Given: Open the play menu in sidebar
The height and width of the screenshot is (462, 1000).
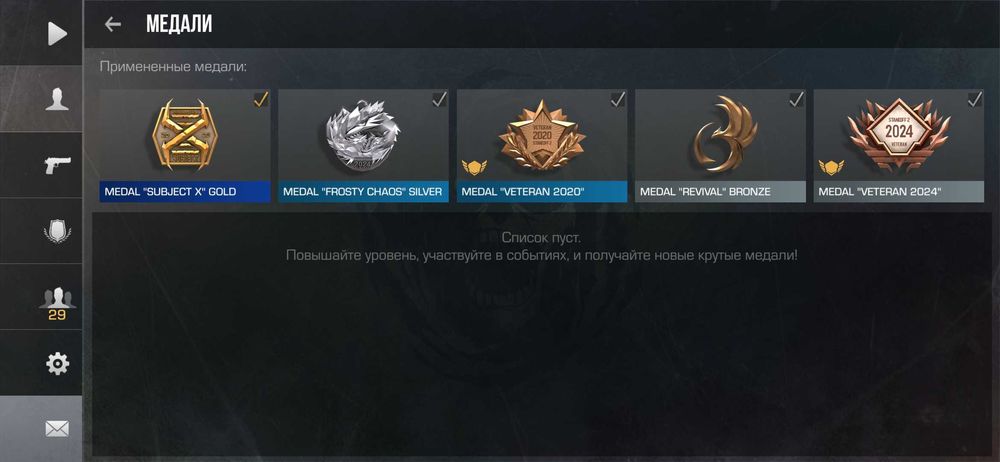Looking at the screenshot, I should point(57,33).
